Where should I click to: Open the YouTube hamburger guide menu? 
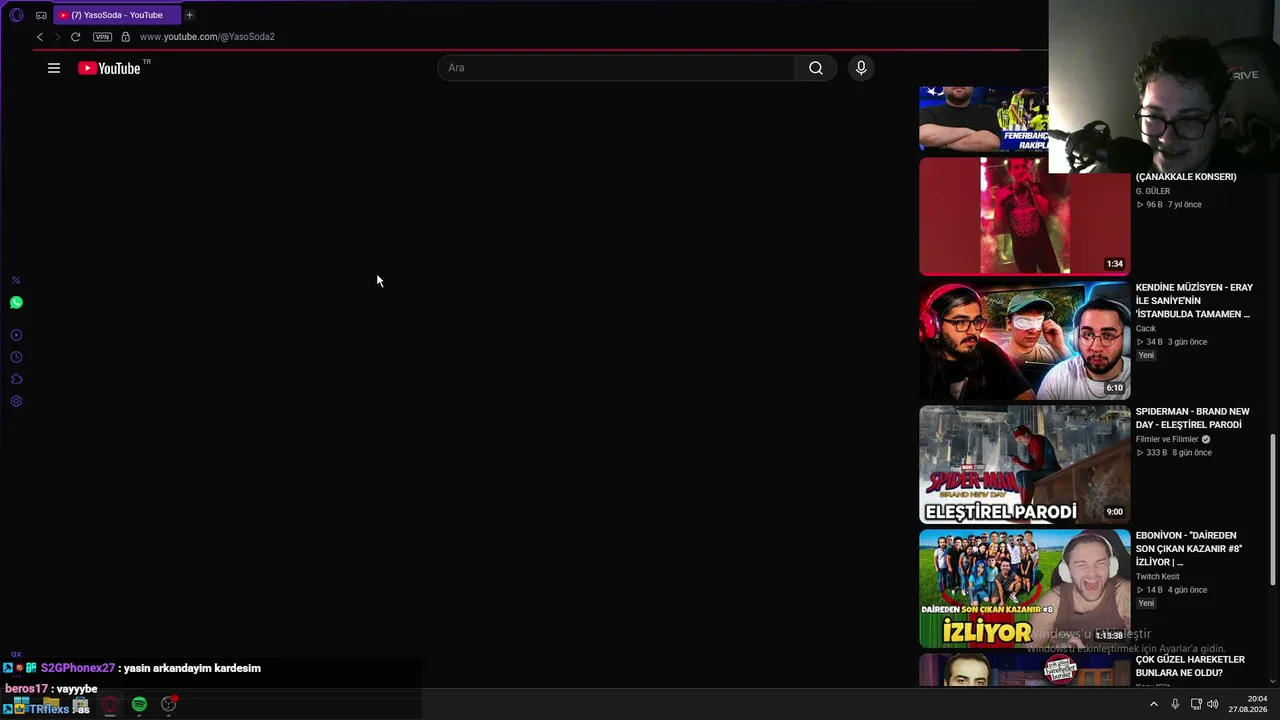54,68
